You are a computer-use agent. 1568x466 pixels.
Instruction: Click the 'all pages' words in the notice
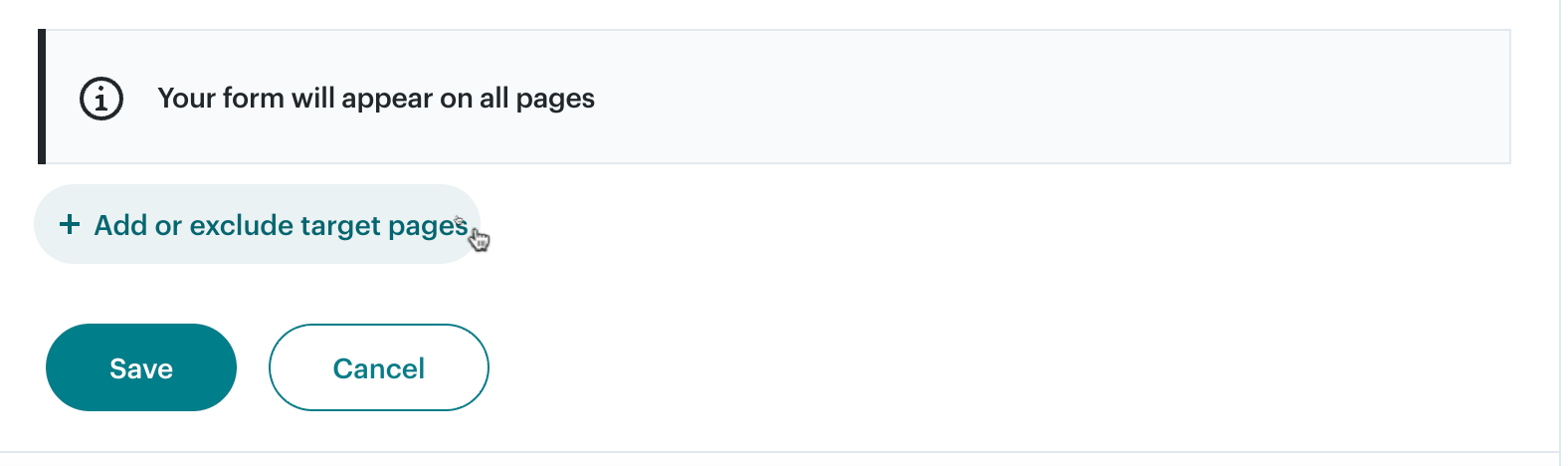(x=537, y=99)
